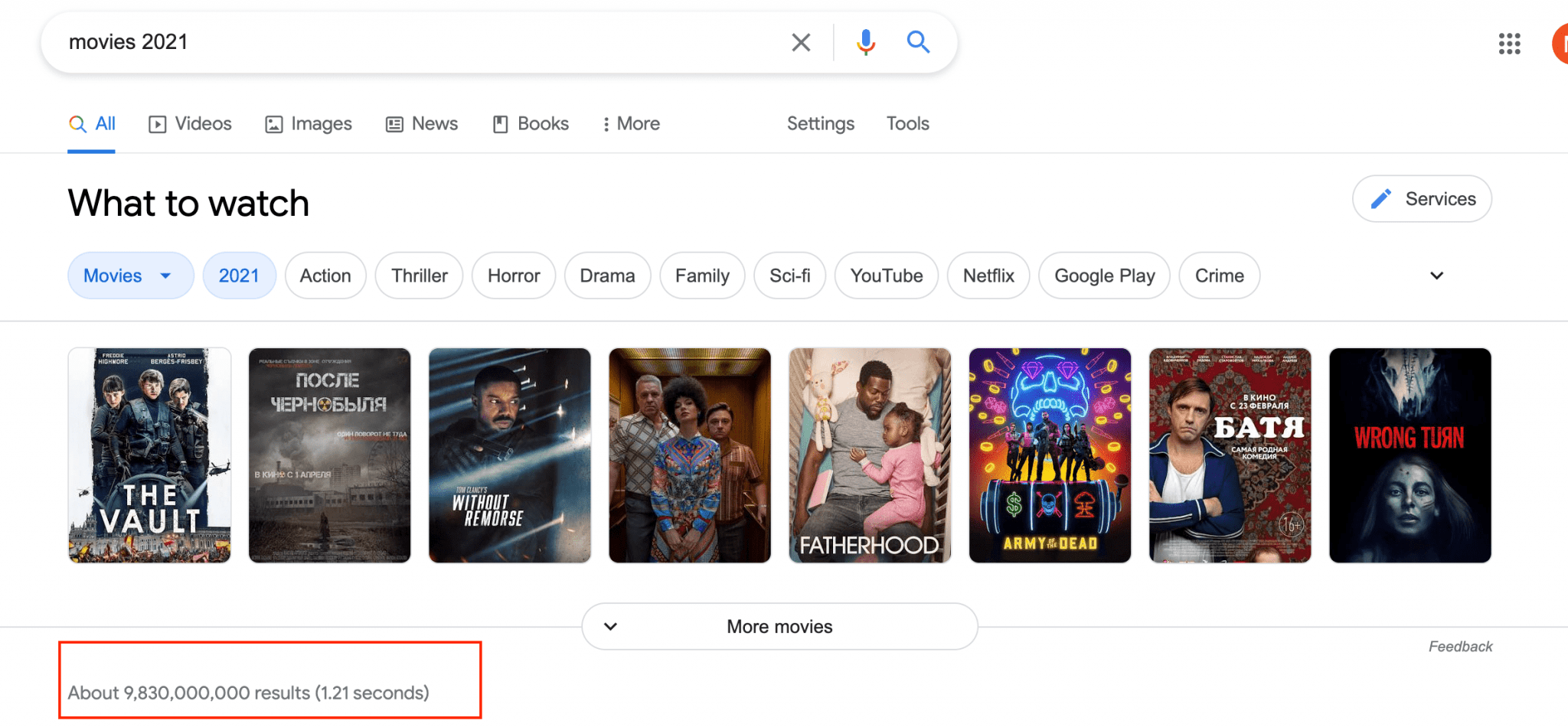Click the News tab newspaper icon
This screenshot has width=1568, height=727.
pyautogui.click(x=394, y=123)
